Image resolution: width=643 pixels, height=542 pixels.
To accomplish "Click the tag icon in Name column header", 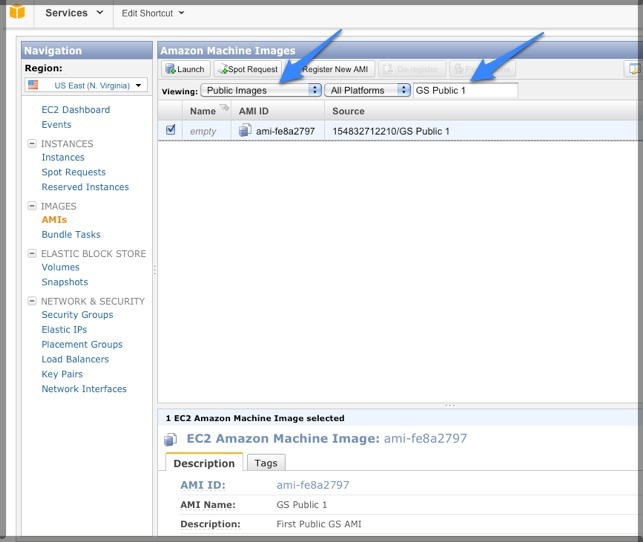I will (224, 109).
